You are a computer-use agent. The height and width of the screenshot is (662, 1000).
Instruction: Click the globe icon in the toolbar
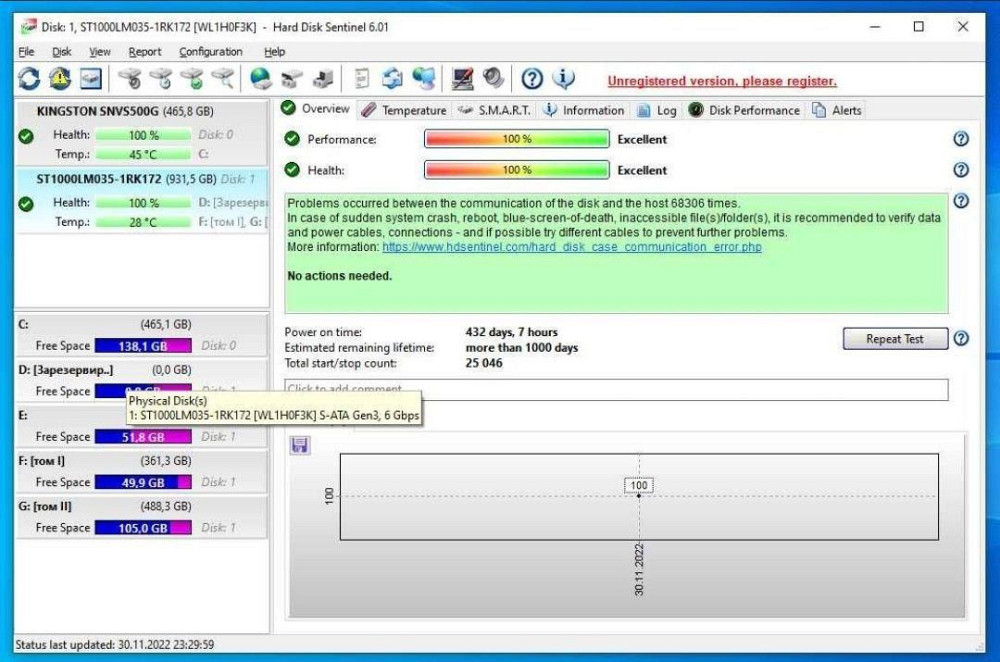click(x=261, y=78)
